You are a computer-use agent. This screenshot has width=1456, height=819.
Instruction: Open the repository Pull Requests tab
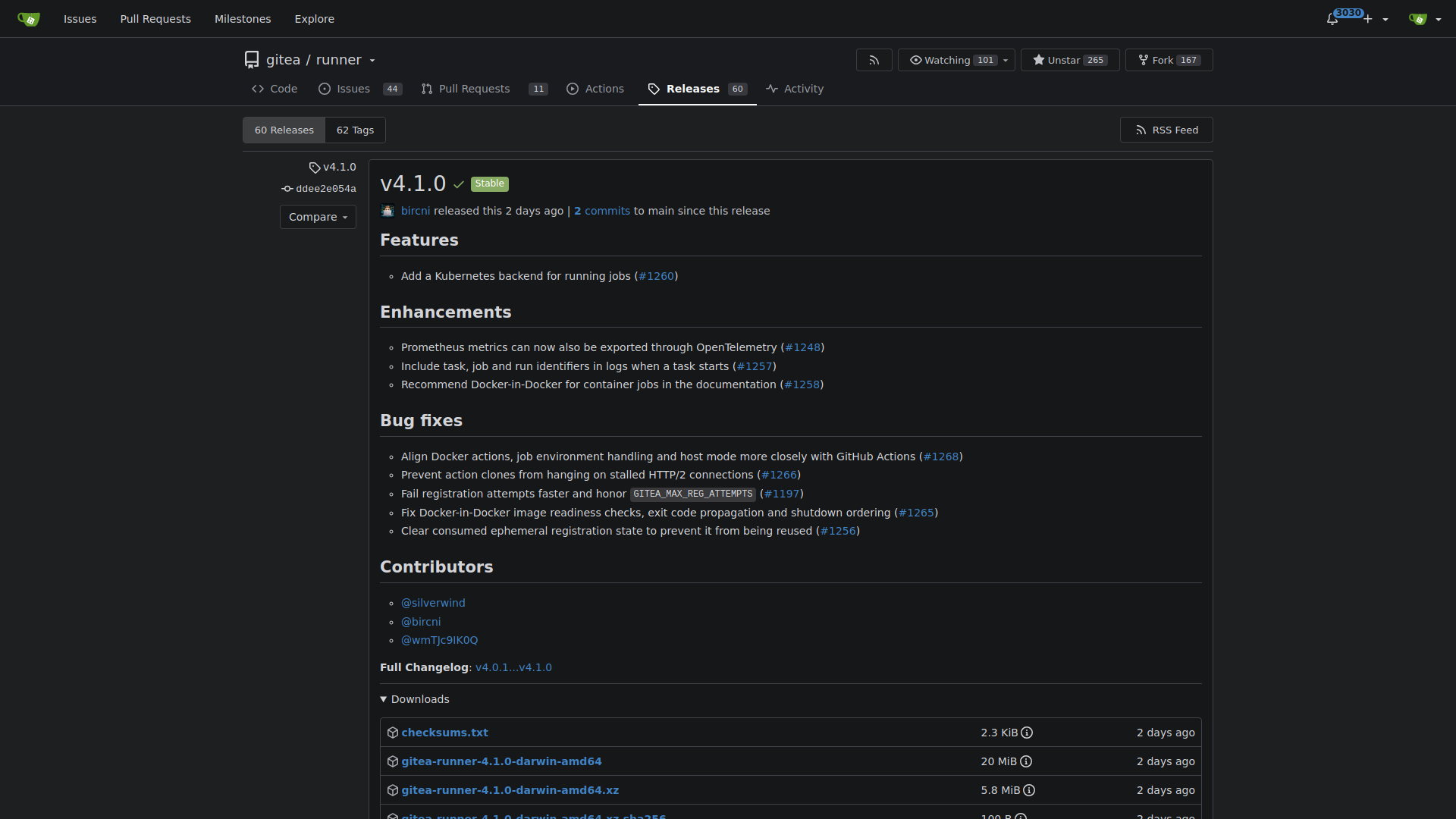pos(484,89)
